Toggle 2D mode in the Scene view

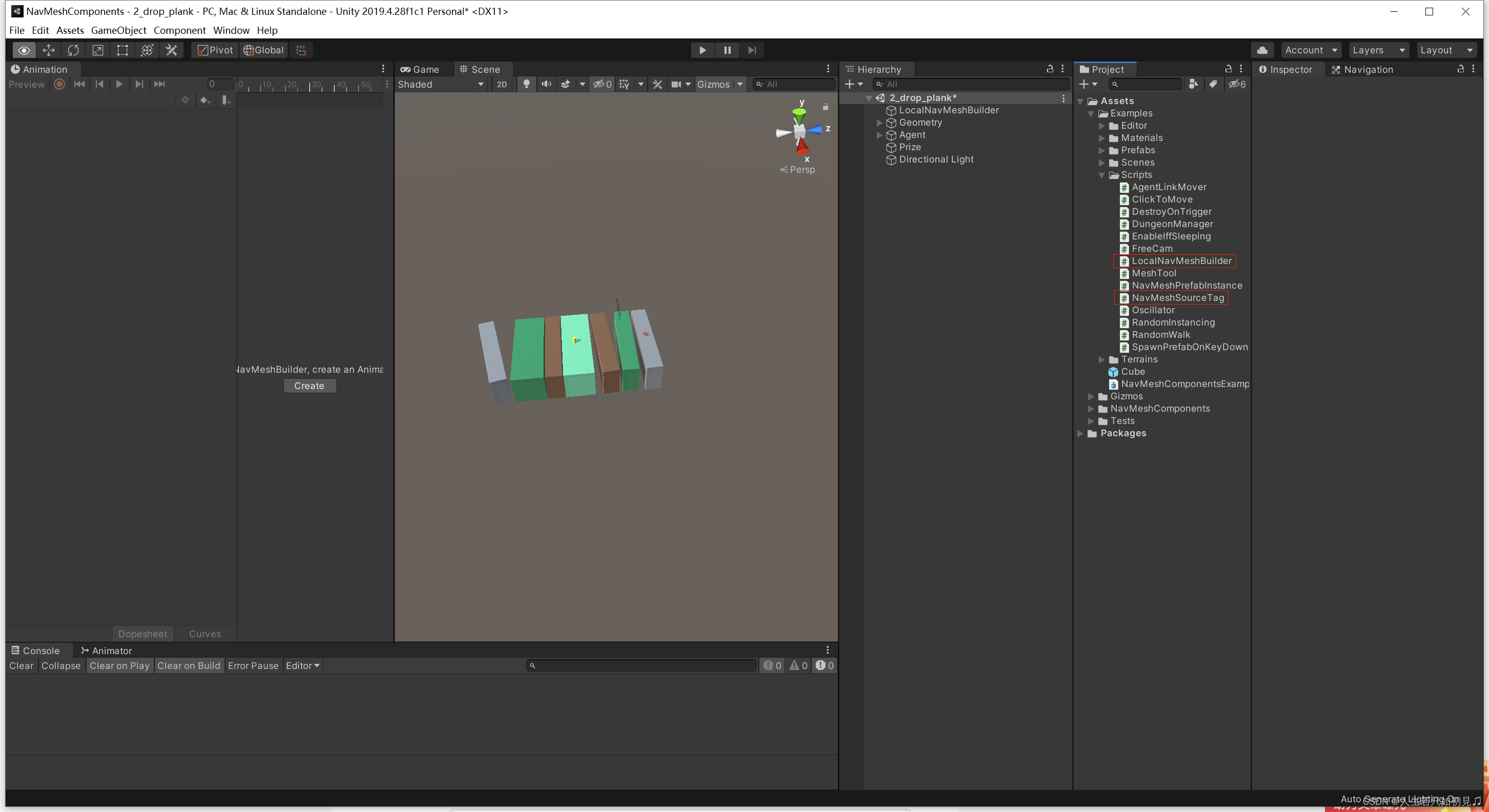coord(501,84)
